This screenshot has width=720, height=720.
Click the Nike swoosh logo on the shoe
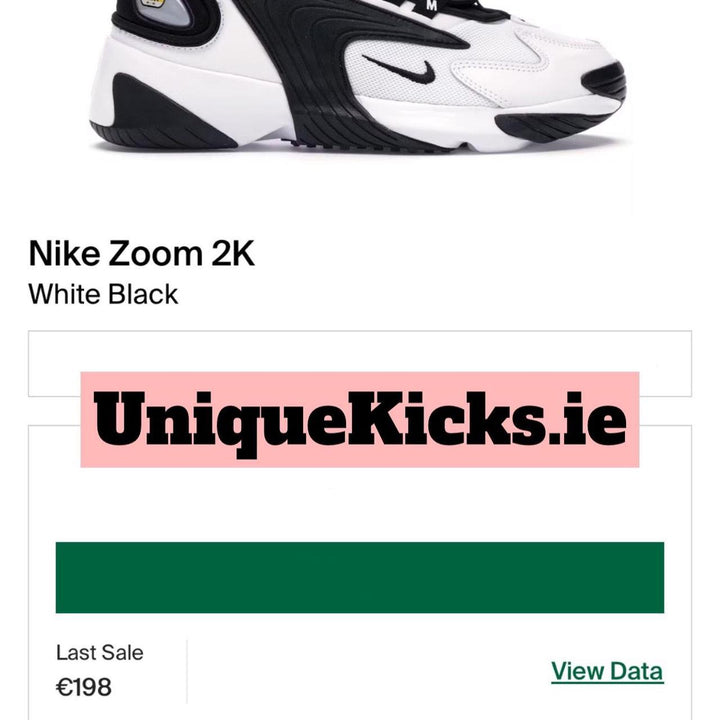coord(400,69)
